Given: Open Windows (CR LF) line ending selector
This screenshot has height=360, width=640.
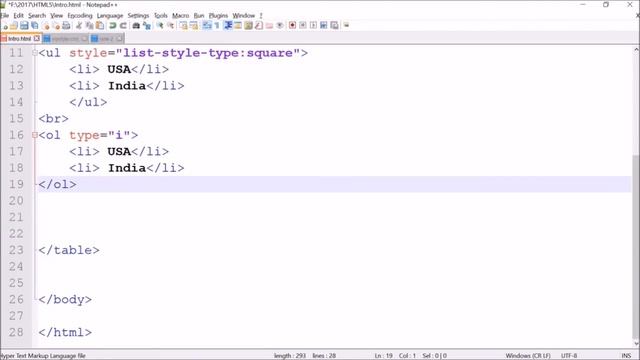Looking at the screenshot, I should [x=528, y=356].
